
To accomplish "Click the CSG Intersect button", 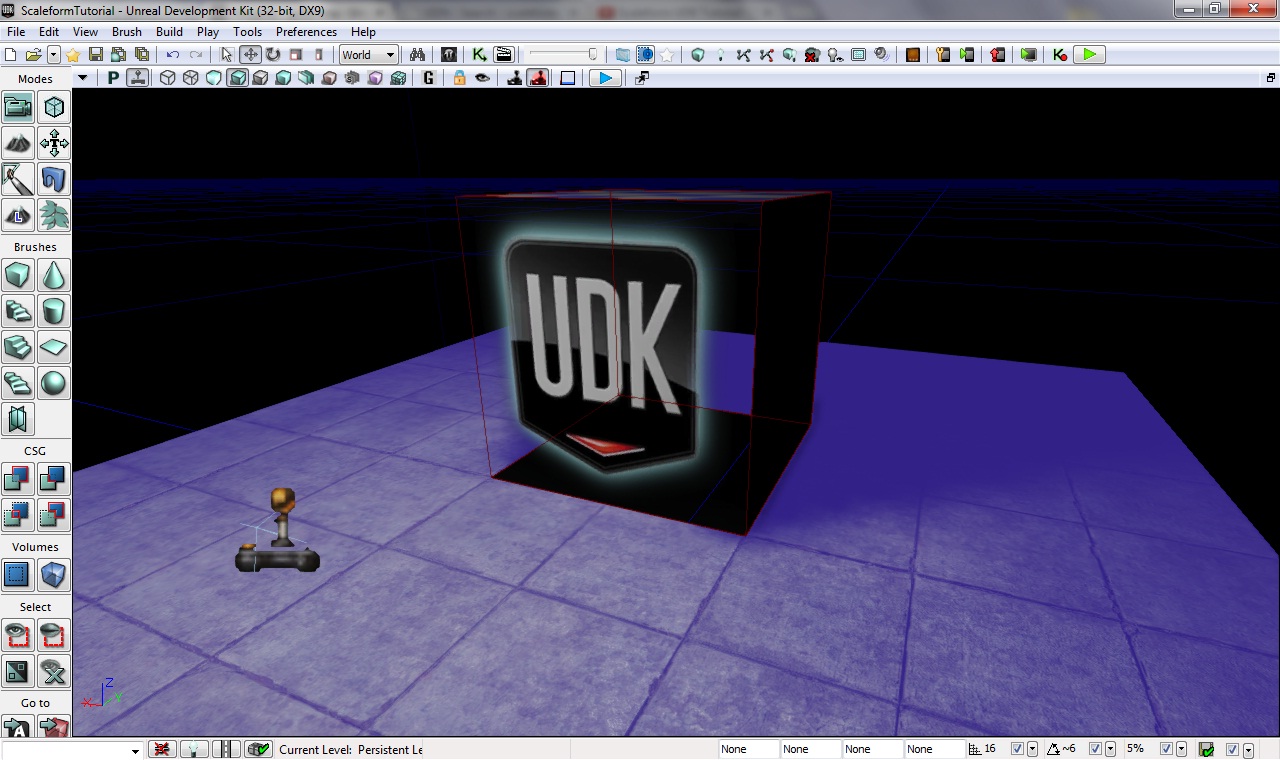I will pos(18,515).
